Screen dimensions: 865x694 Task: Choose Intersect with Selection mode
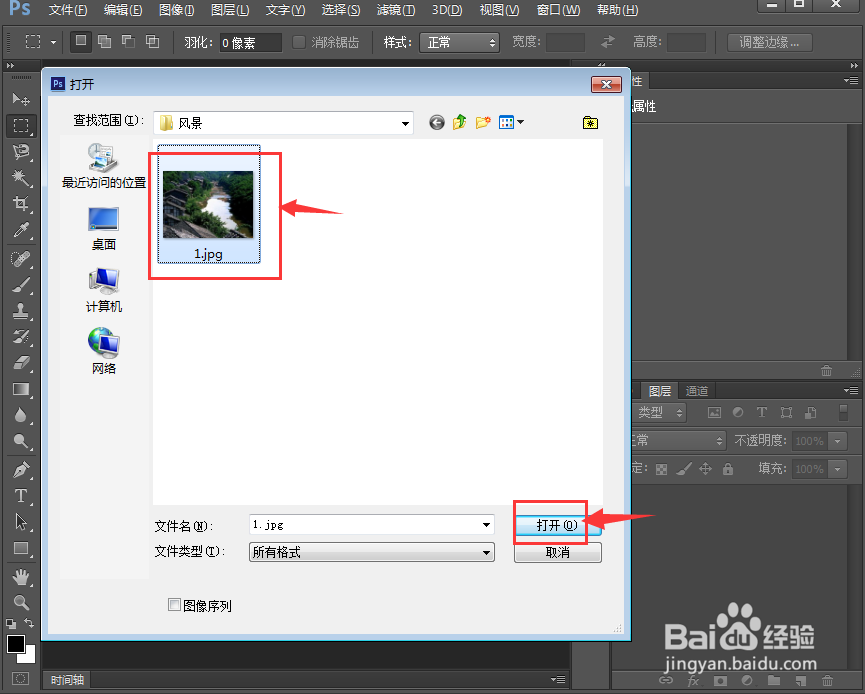click(x=152, y=41)
